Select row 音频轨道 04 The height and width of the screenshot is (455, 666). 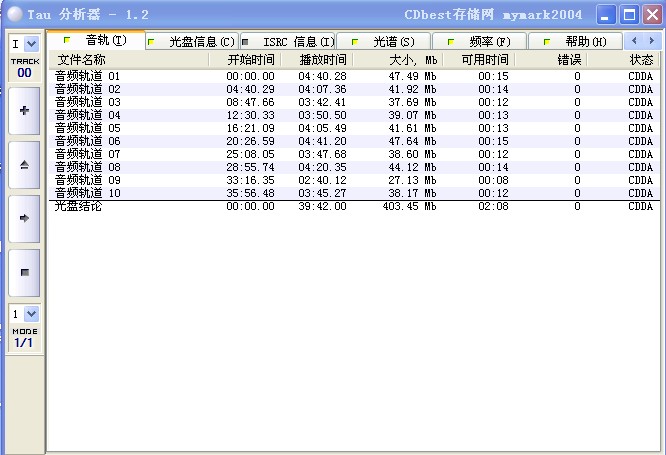pos(354,115)
